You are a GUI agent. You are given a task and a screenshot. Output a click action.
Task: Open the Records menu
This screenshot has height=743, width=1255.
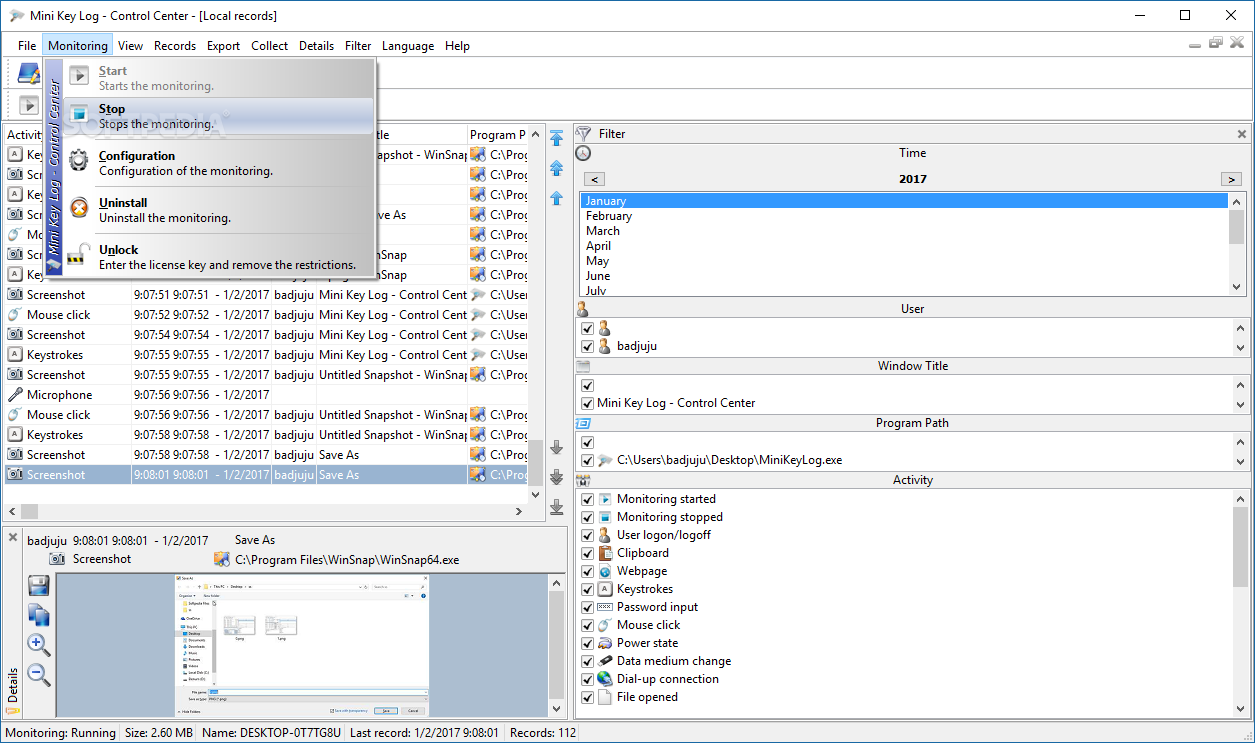click(x=175, y=46)
